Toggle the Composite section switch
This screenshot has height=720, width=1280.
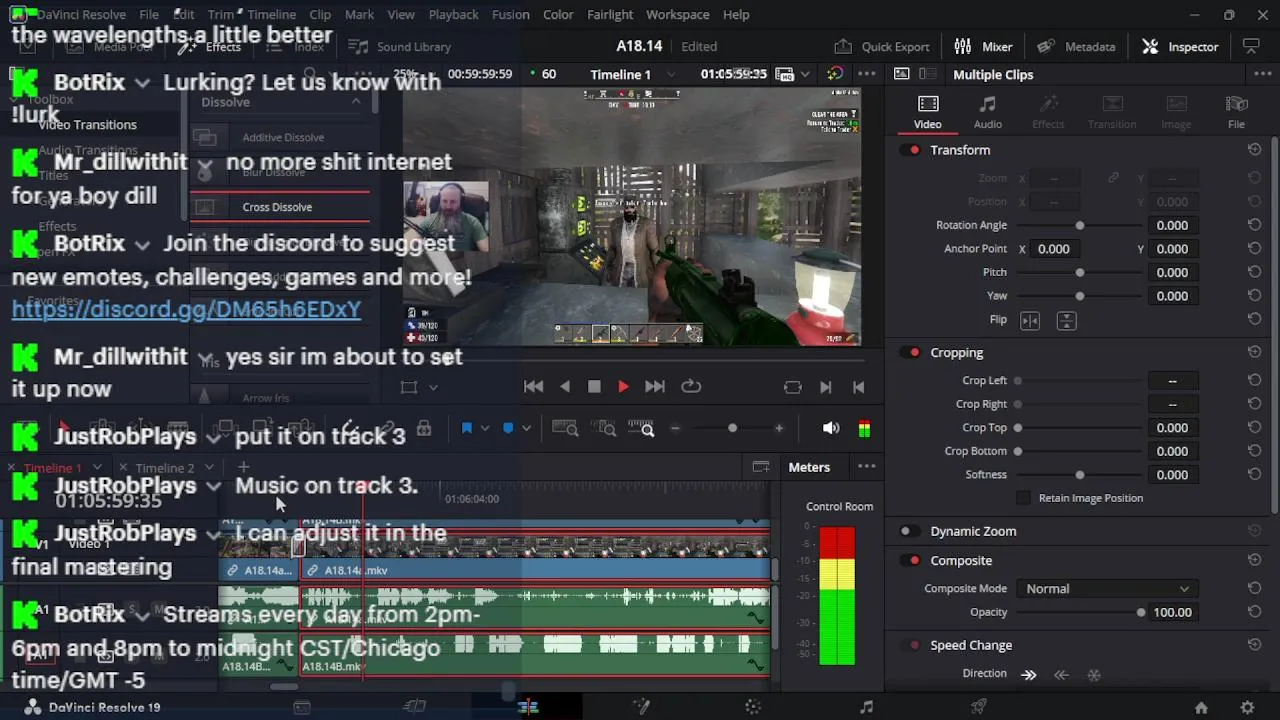click(x=910, y=560)
